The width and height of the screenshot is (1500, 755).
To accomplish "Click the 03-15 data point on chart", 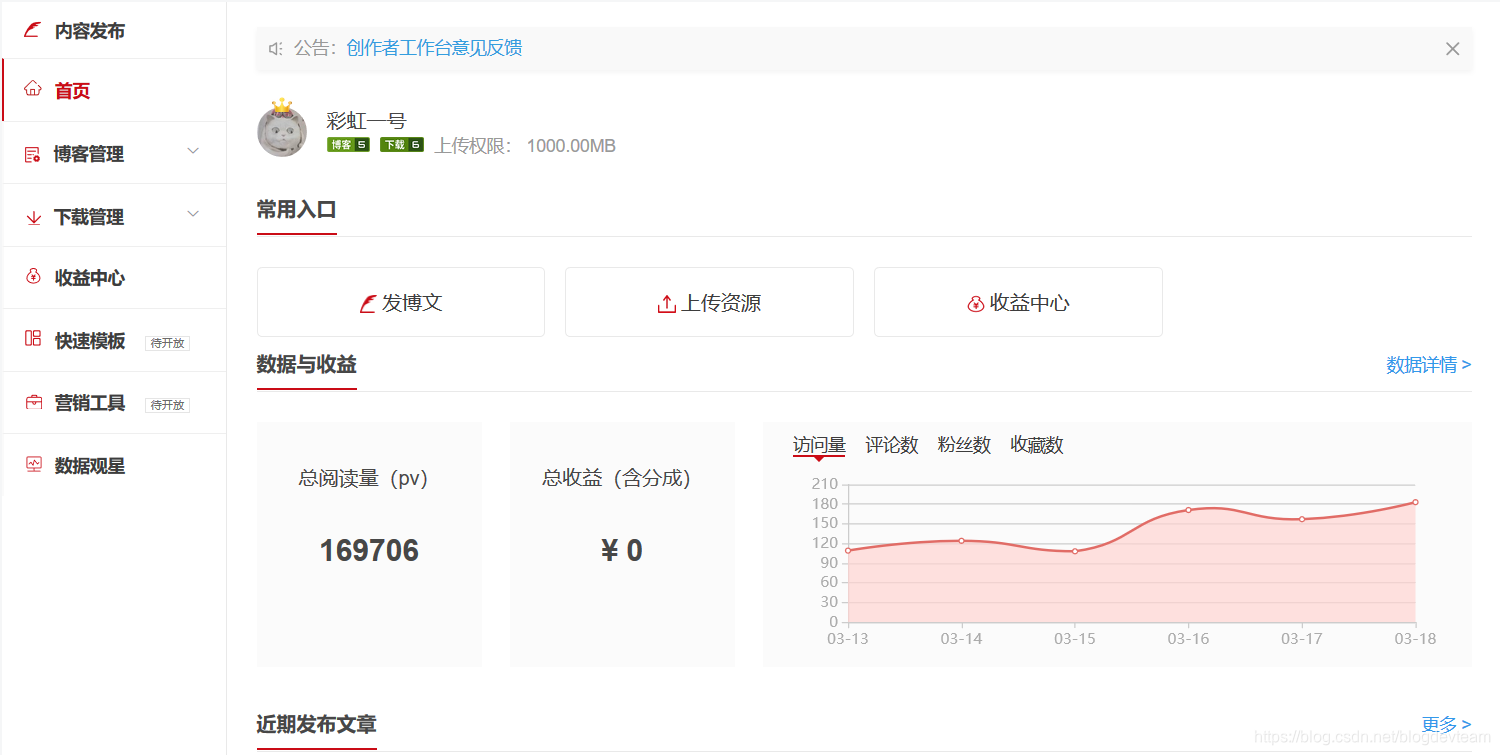I will point(1075,551).
